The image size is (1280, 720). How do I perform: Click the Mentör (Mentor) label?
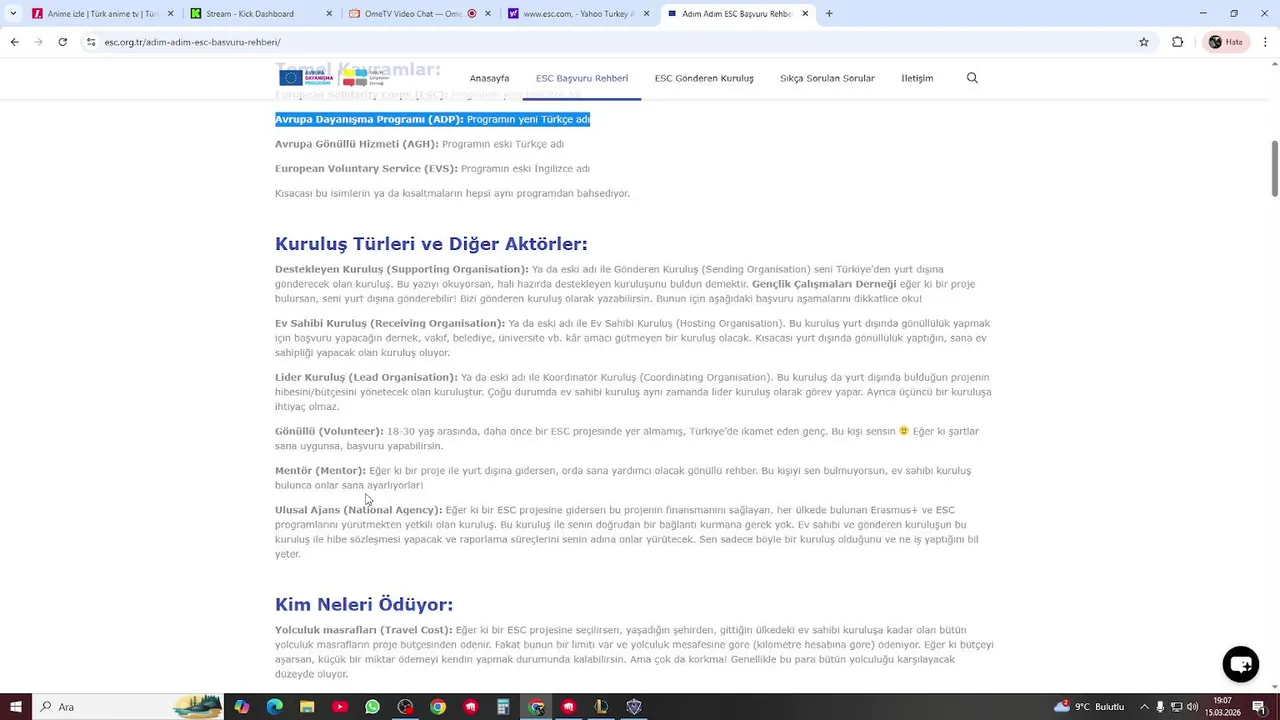pos(320,470)
